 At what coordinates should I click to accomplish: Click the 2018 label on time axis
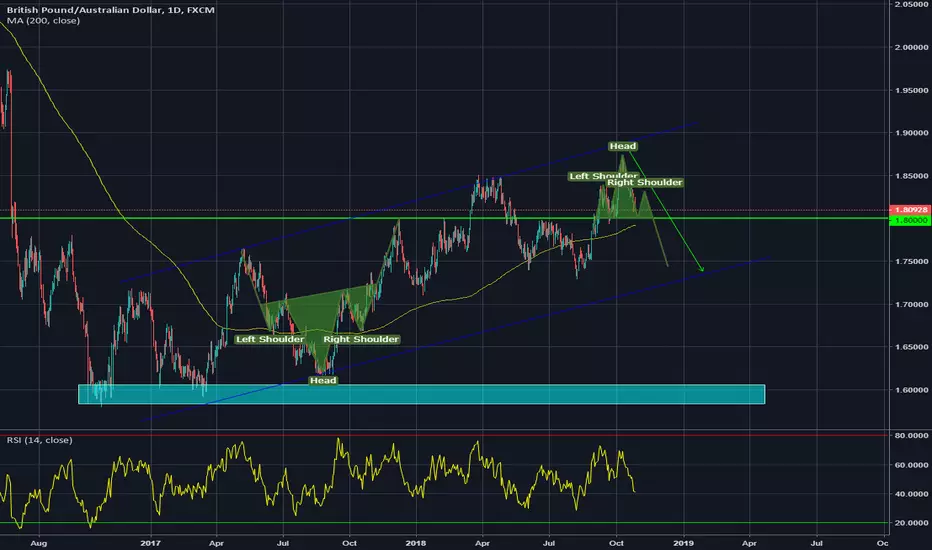click(x=415, y=543)
